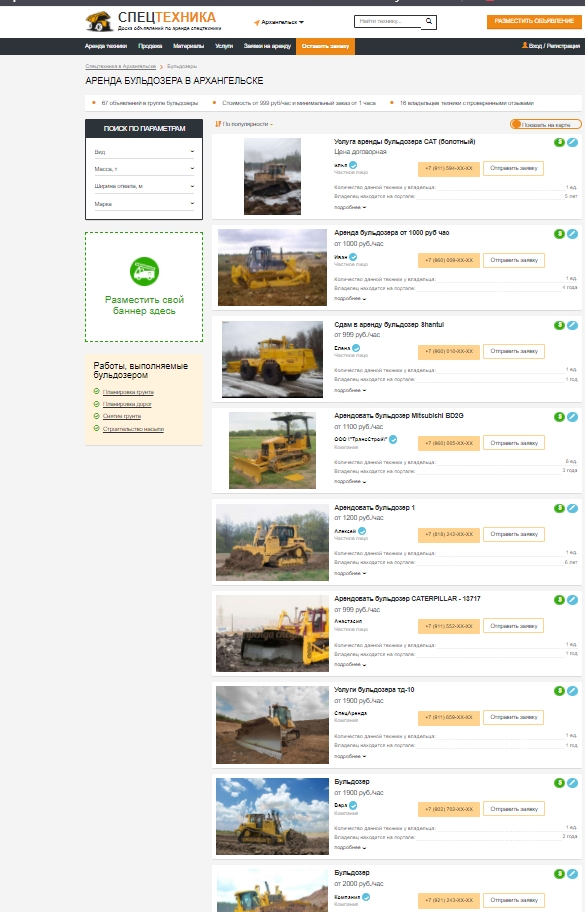Reveal phone +7 (960) 009 on Иван's listing

[448, 260]
